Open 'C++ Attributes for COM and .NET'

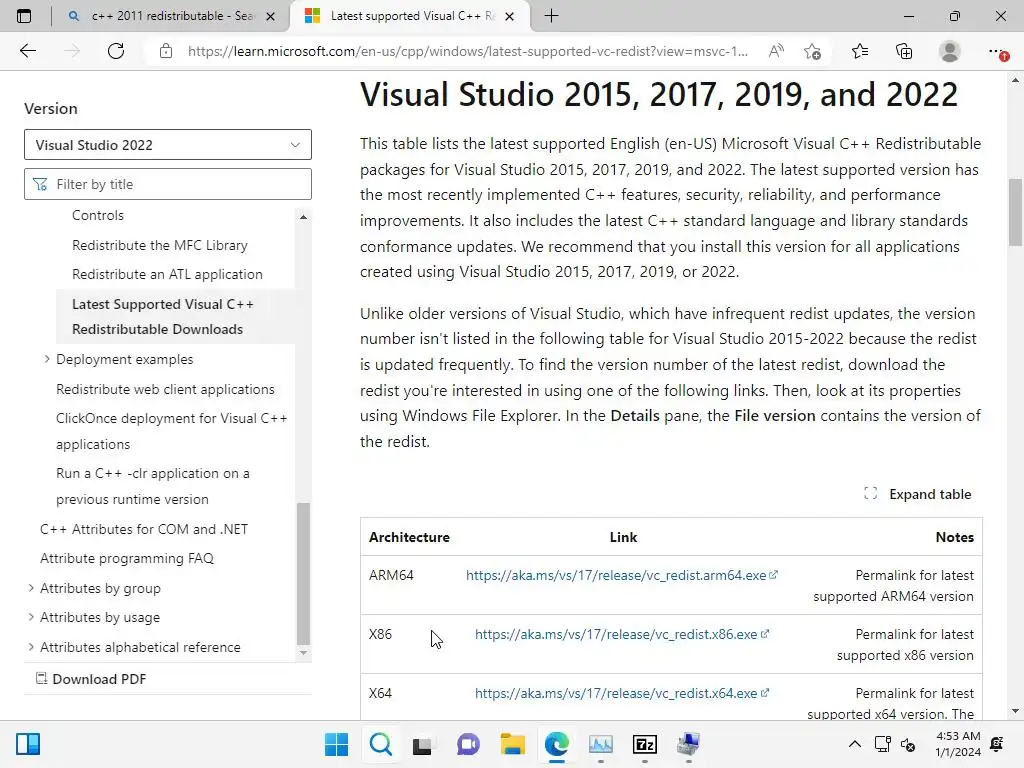click(144, 529)
